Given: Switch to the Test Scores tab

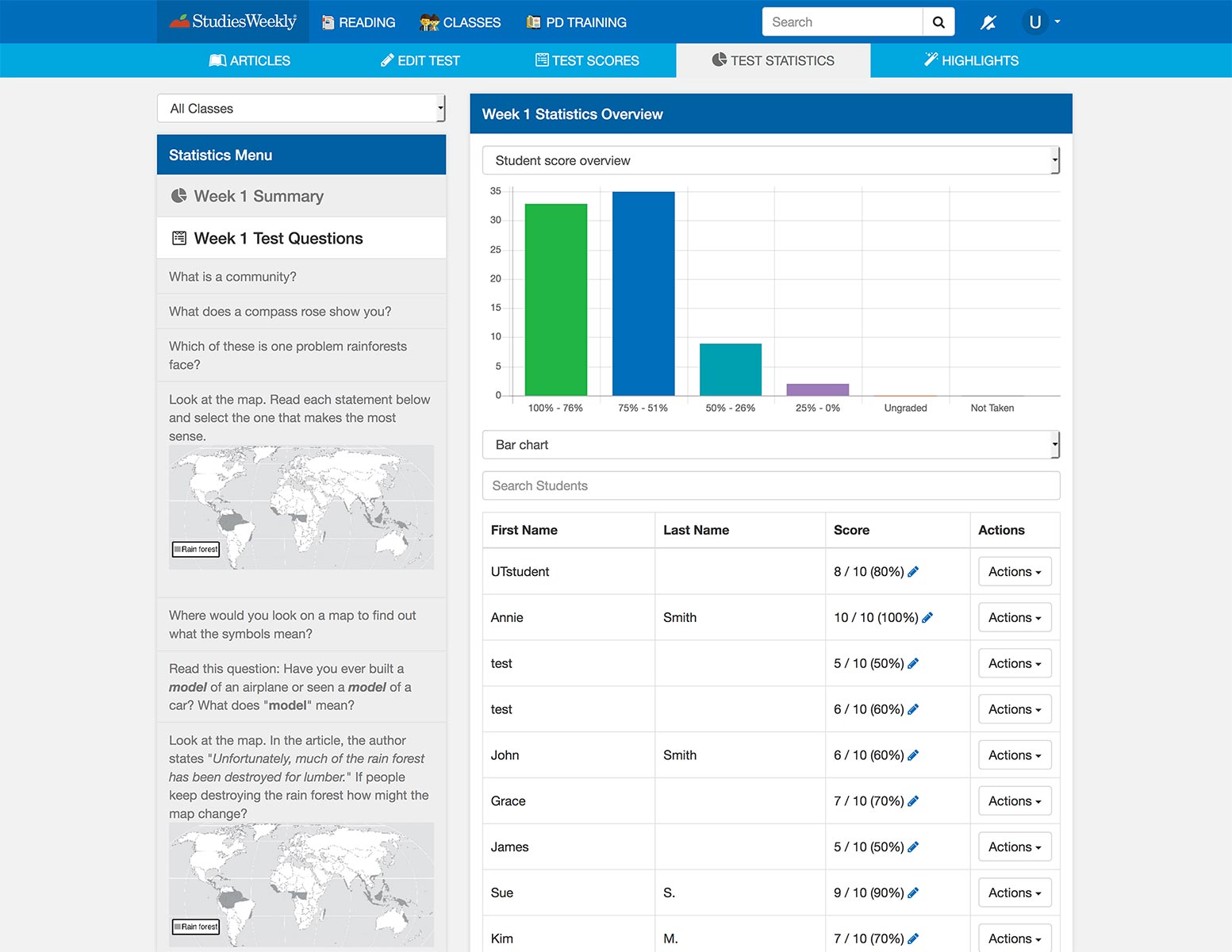Looking at the screenshot, I should (x=587, y=60).
